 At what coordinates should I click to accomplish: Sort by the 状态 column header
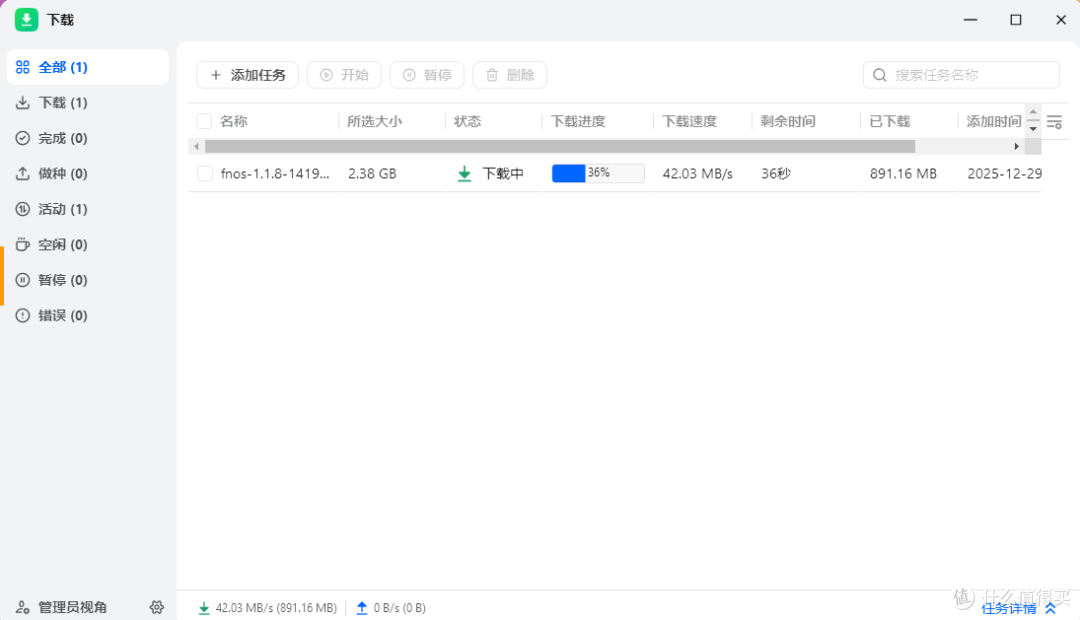point(468,121)
